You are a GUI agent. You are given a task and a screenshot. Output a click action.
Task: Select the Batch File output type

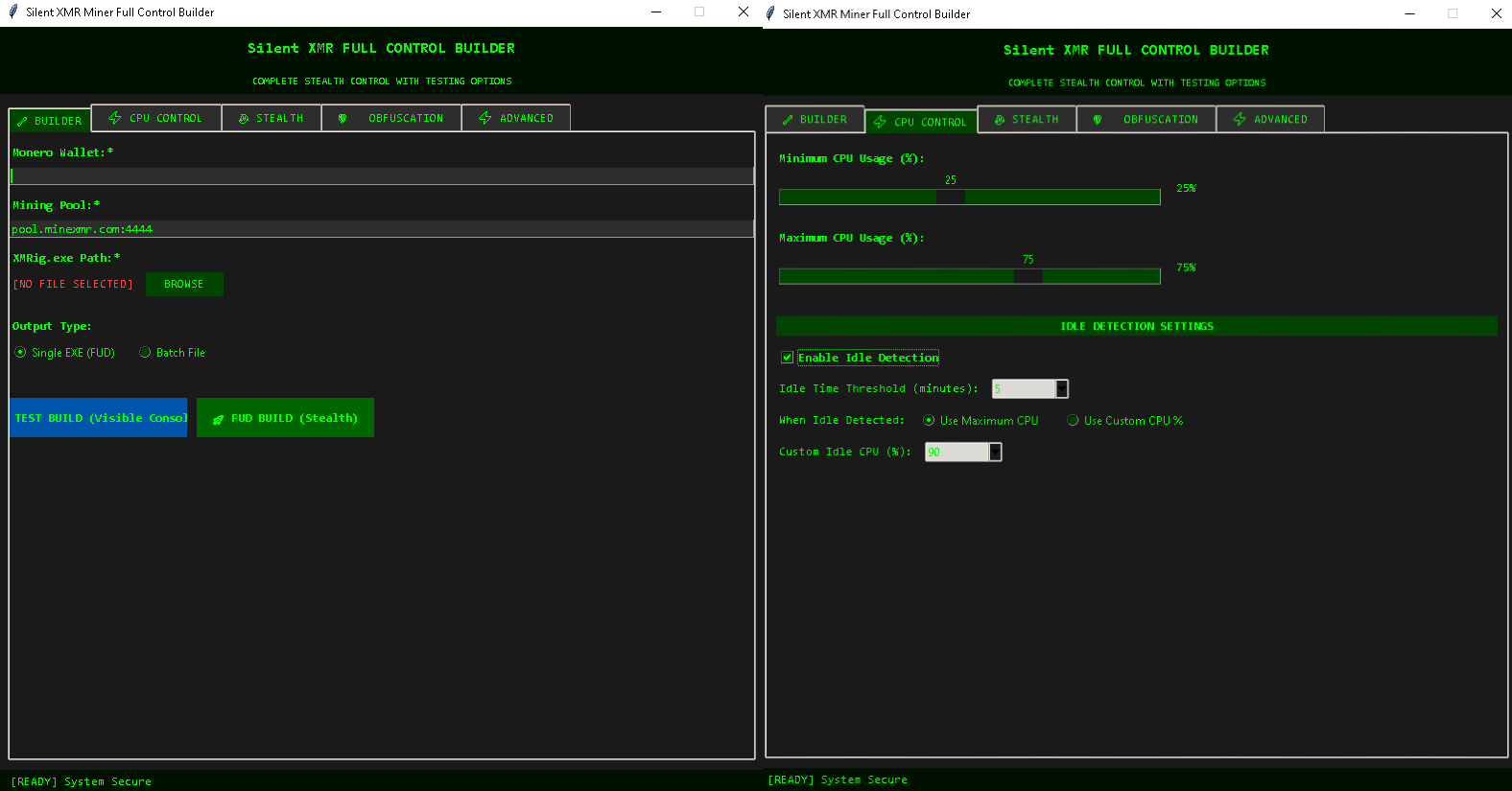146,353
